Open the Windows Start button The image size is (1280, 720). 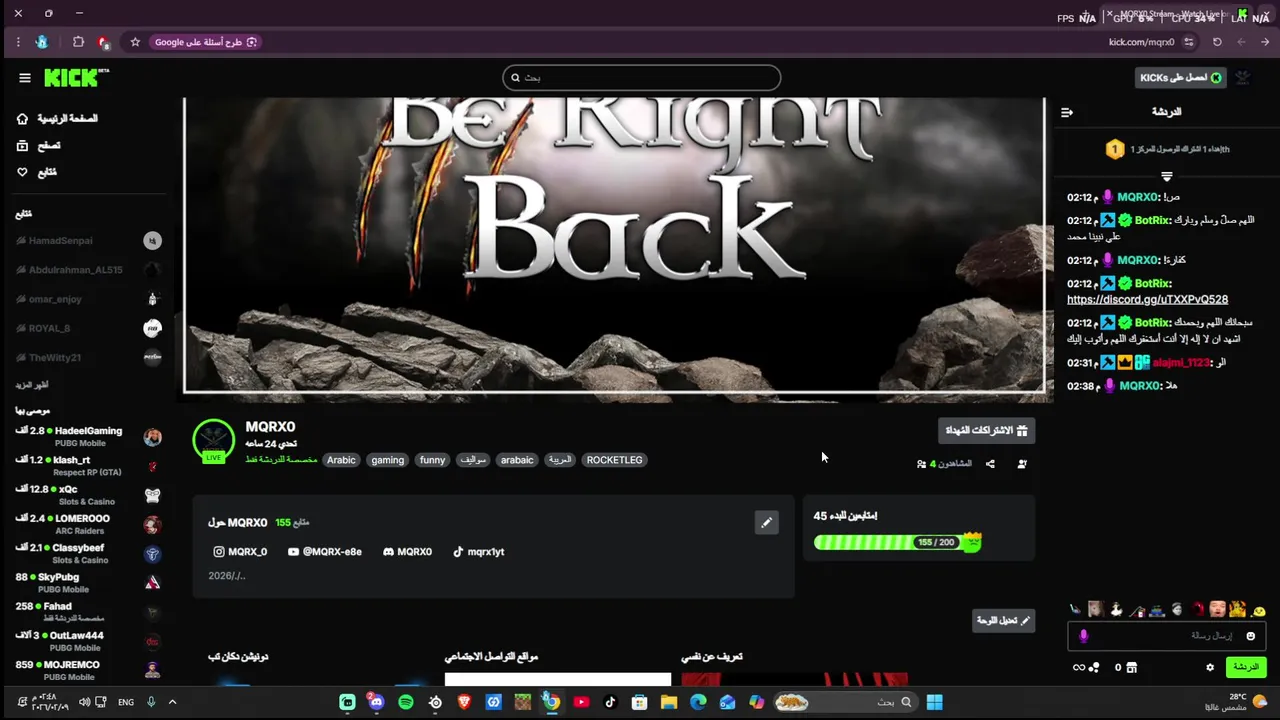tap(934, 702)
